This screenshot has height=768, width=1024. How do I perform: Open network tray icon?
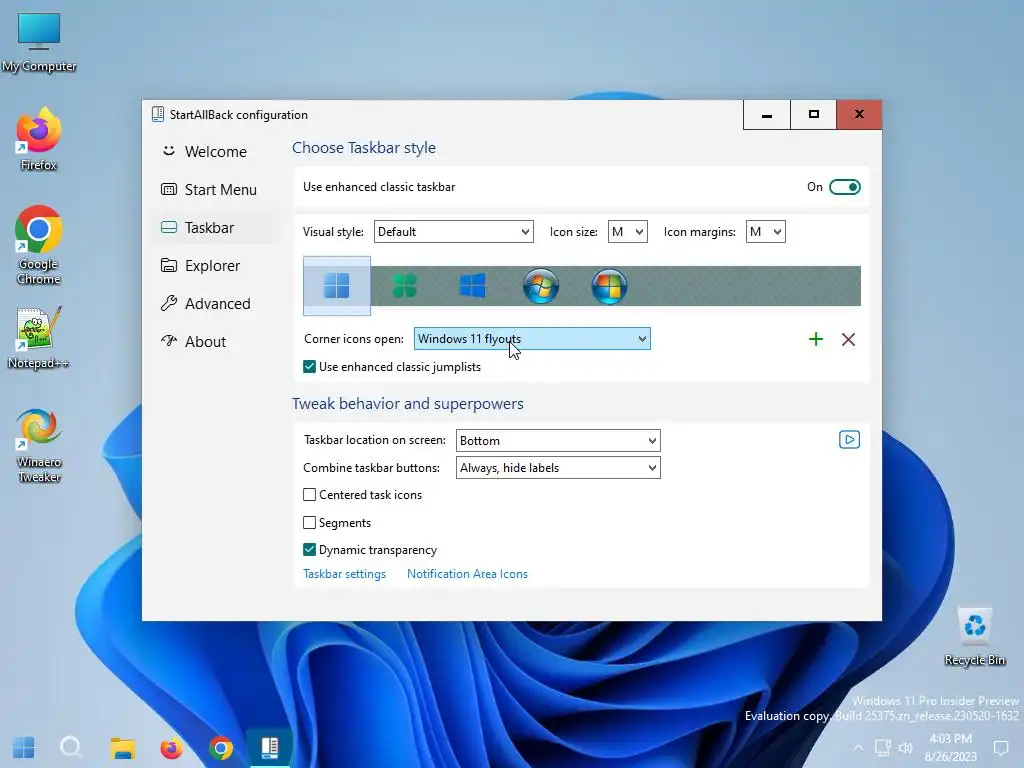click(x=883, y=748)
